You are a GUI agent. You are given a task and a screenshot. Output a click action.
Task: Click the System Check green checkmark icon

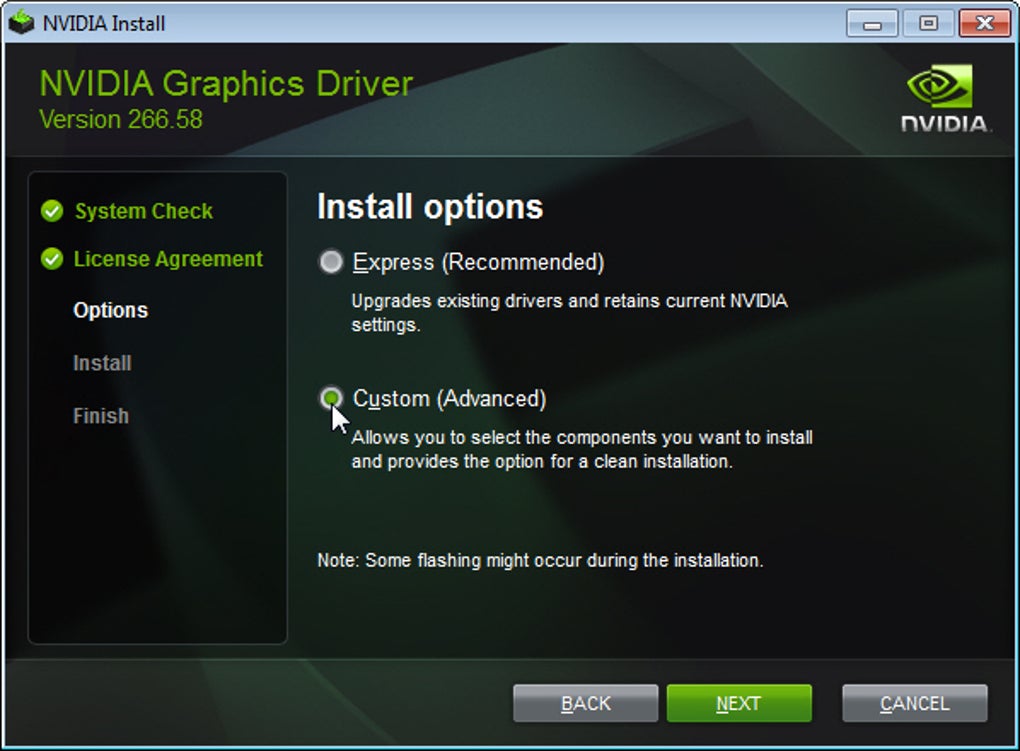52,211
